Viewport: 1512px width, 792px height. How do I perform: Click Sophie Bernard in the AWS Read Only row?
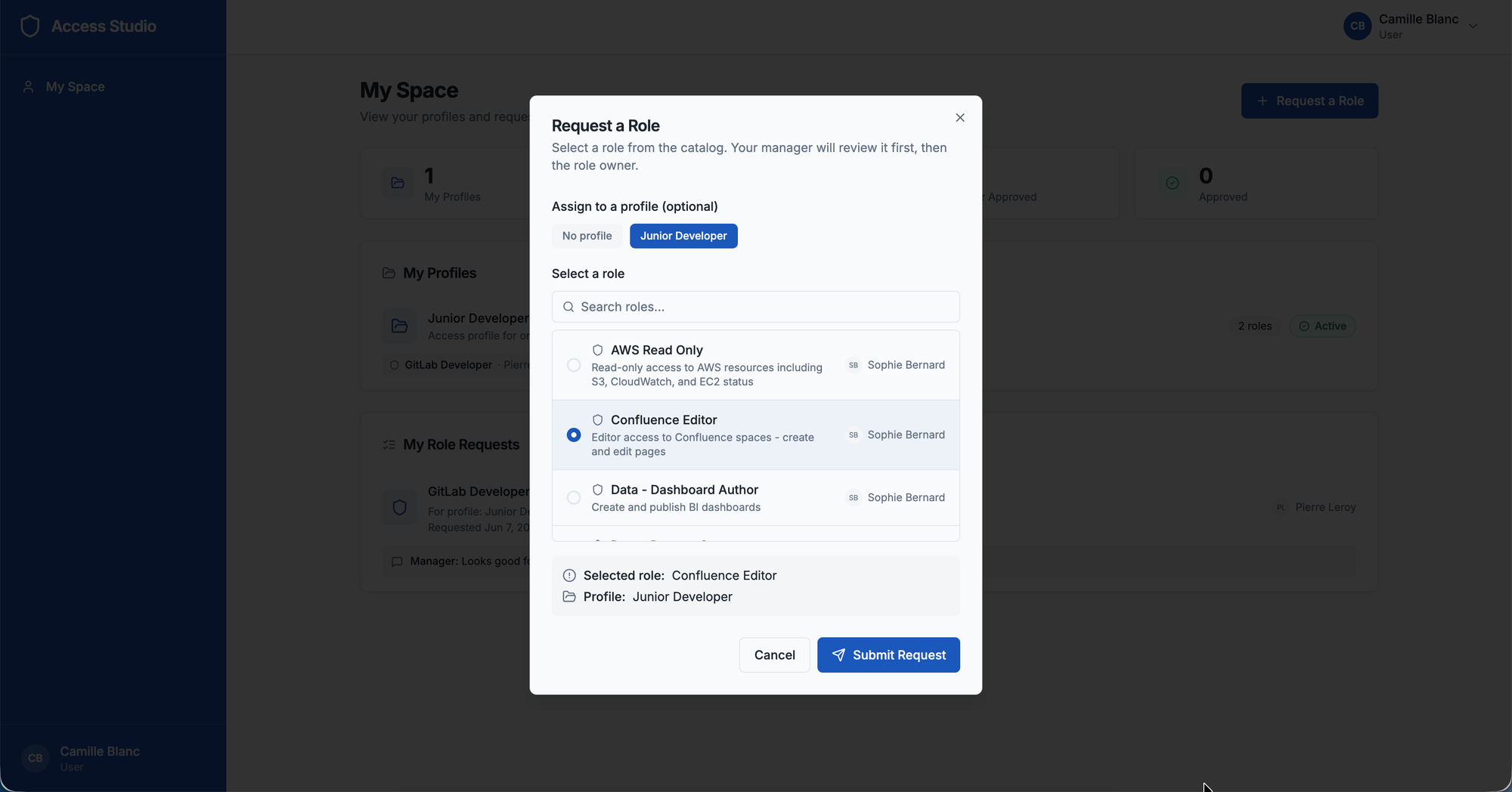906,365
